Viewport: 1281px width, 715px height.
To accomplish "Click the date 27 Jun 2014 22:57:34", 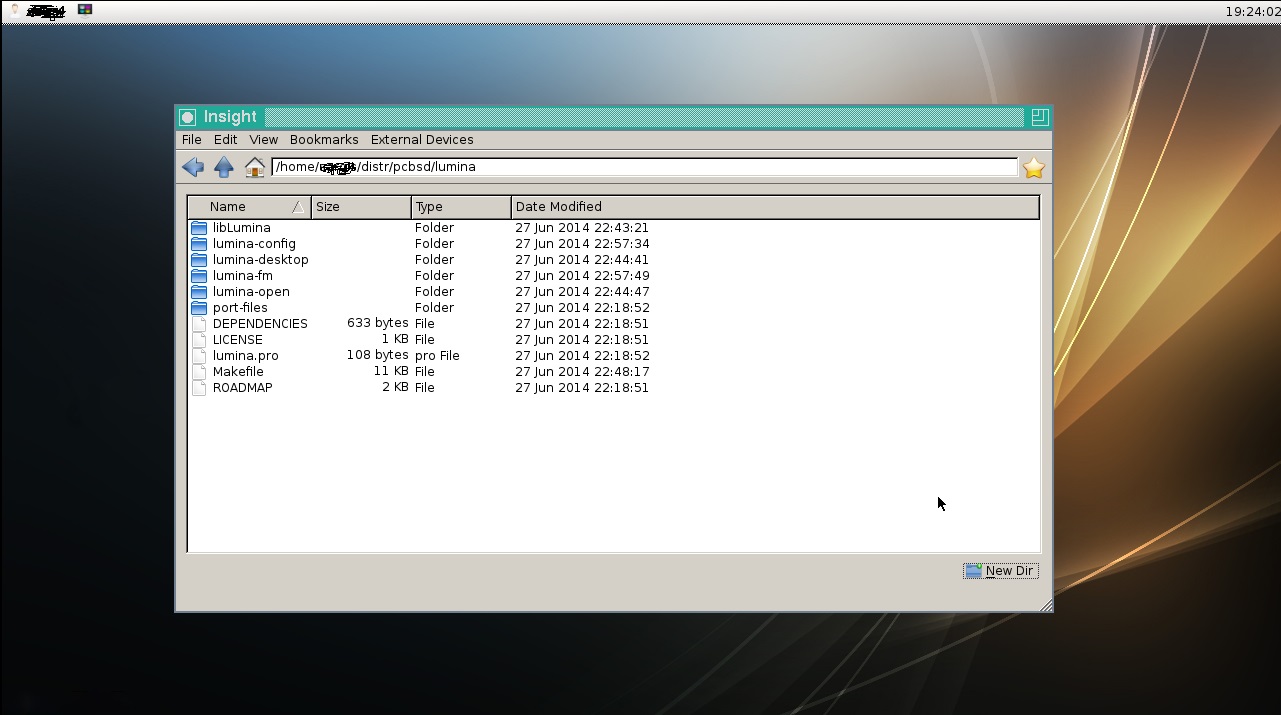I will click(582, 244).
